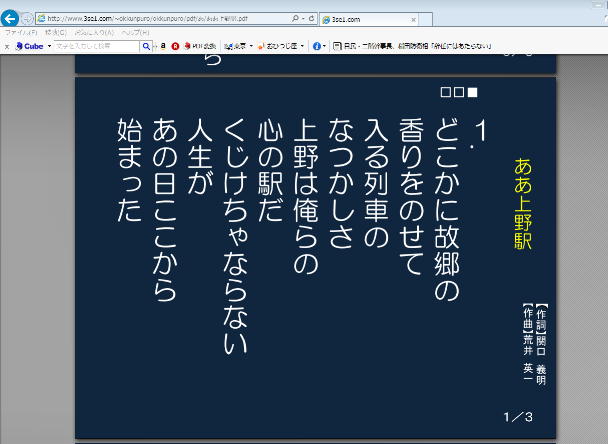Close the Cube toolbar with x

click(7, 47)
